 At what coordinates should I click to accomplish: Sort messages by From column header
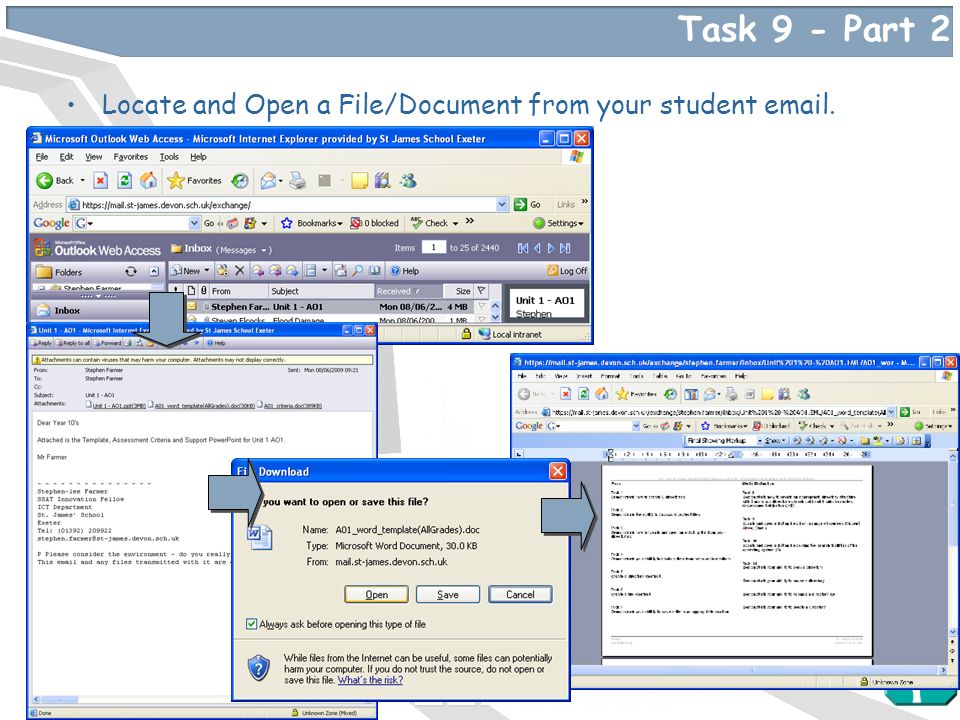click(x=239, y=291)
